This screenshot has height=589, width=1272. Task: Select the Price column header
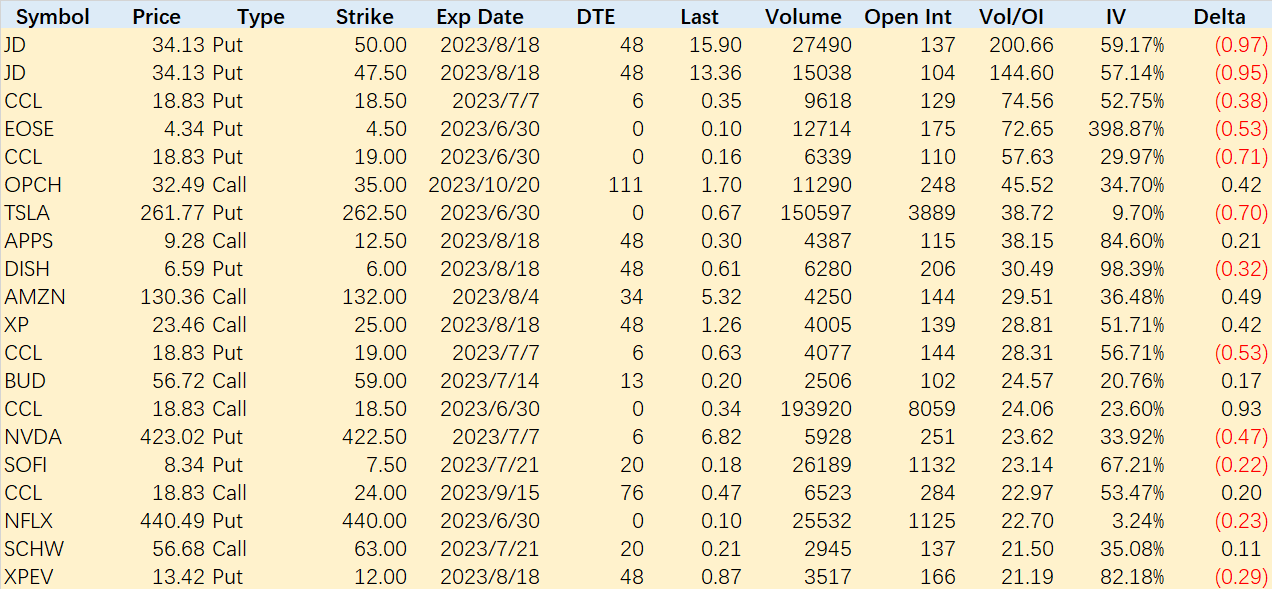pos(156,17)
